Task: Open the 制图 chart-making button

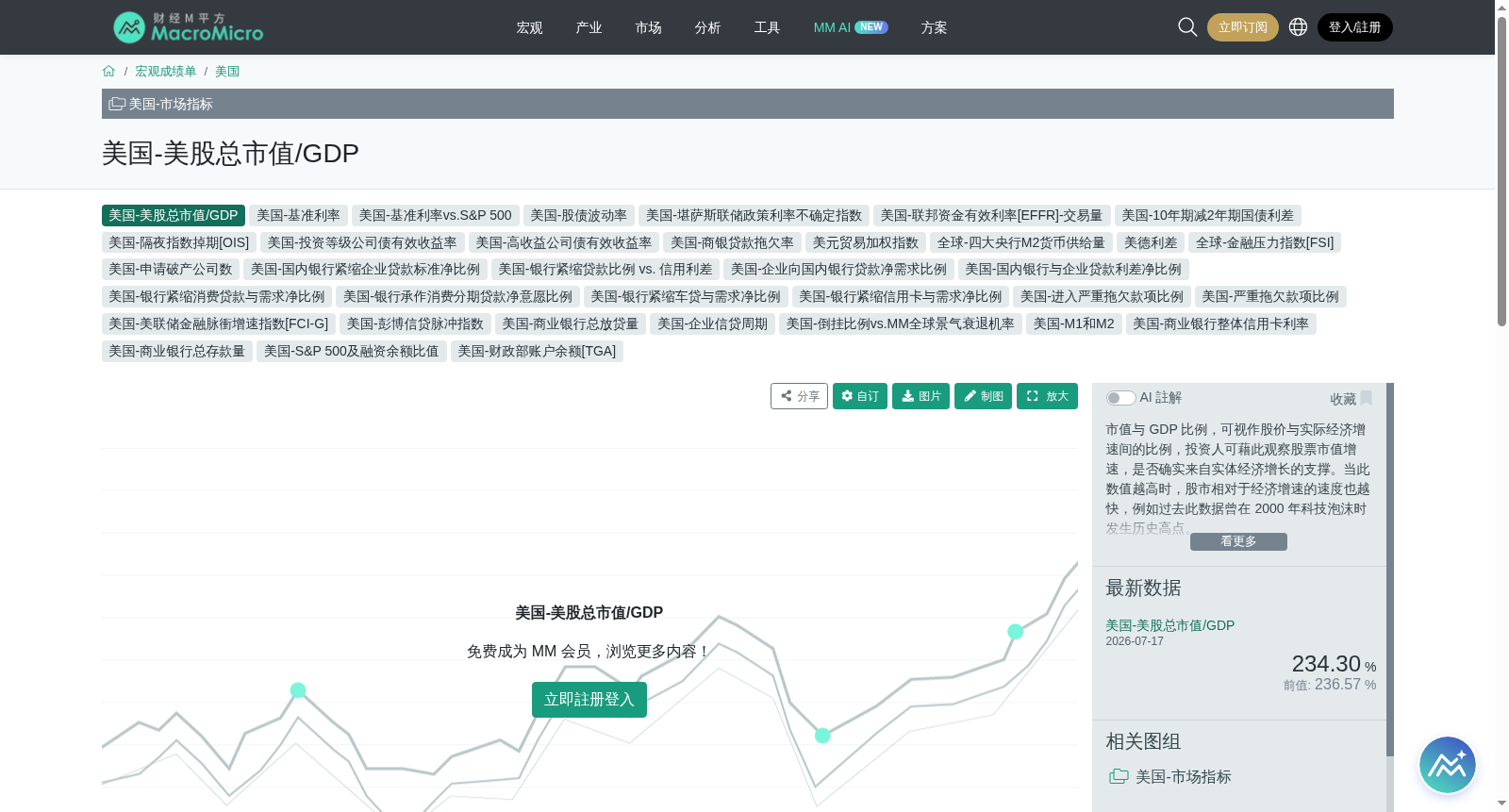Action: 983,396
